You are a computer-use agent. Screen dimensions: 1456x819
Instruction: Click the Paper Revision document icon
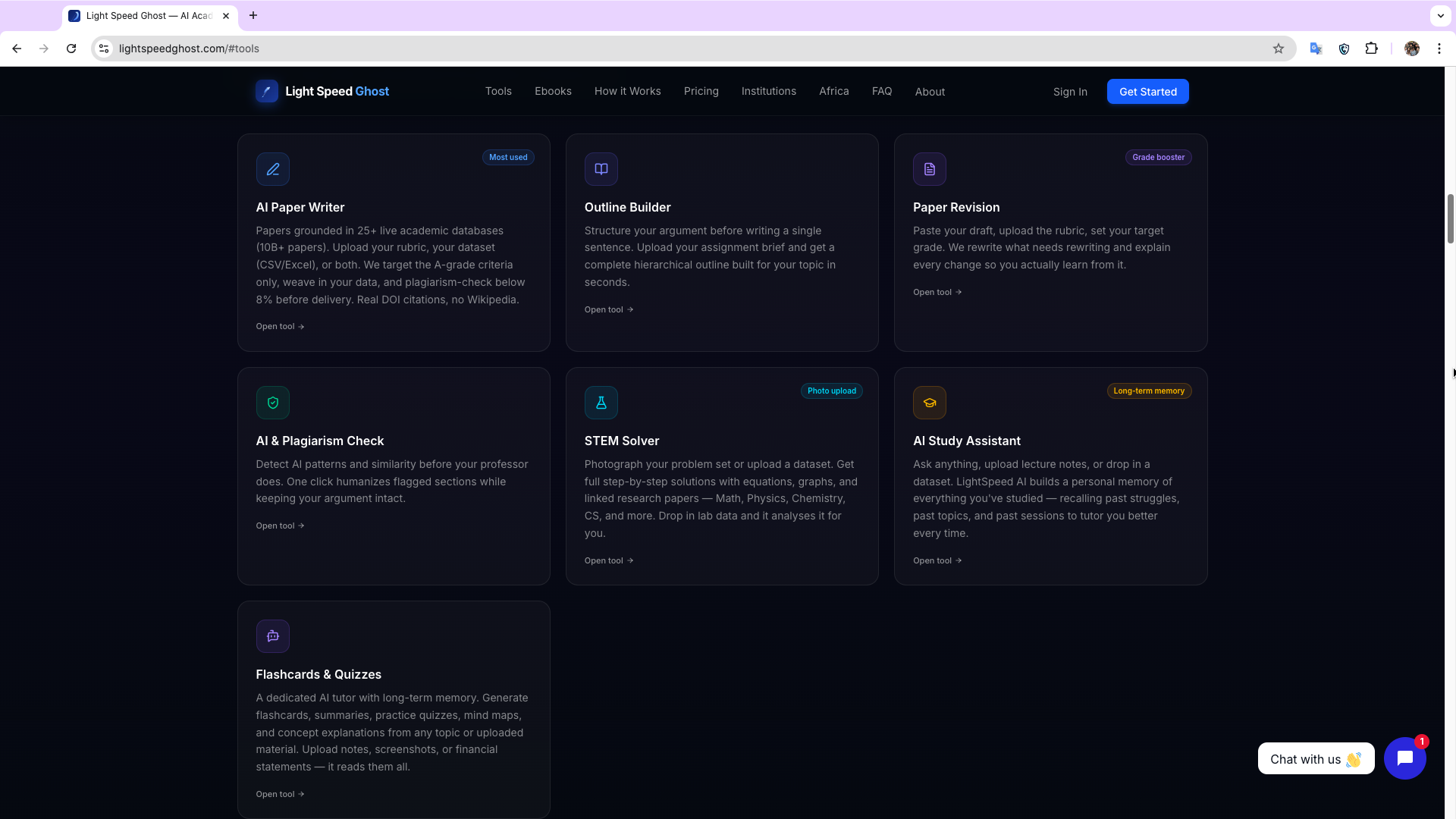(x=930, y=169)
